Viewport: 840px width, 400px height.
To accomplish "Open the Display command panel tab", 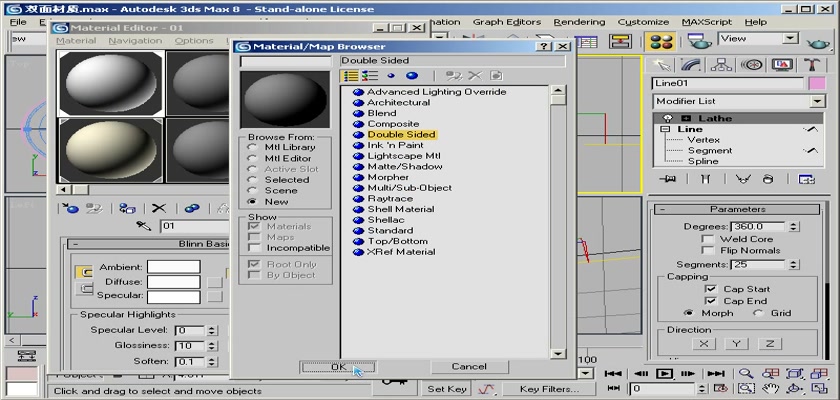I will point(782,65).
